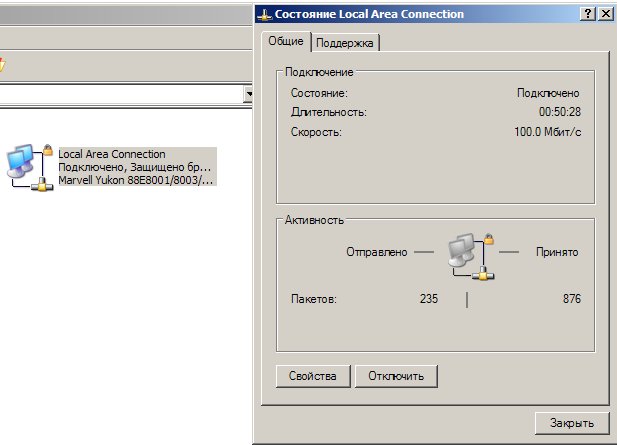Click the dialog title bar network icon

coord(264,15)
